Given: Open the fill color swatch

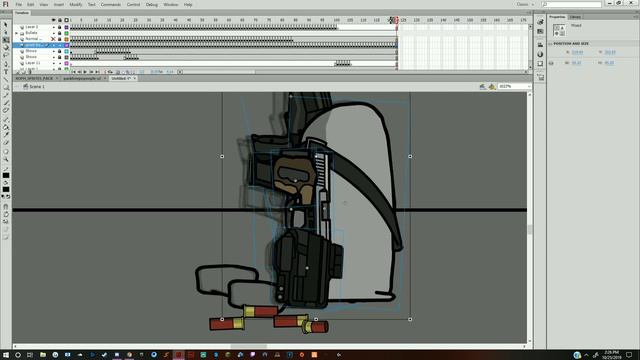Looking at the screenshot, I should pyautogui.click(x=6, y=189).
